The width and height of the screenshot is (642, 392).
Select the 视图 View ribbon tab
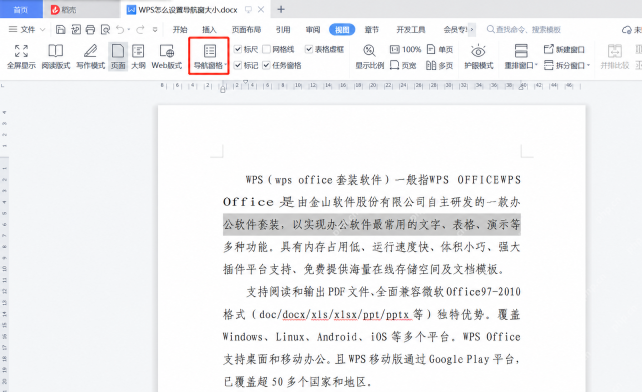pos(342,29)
